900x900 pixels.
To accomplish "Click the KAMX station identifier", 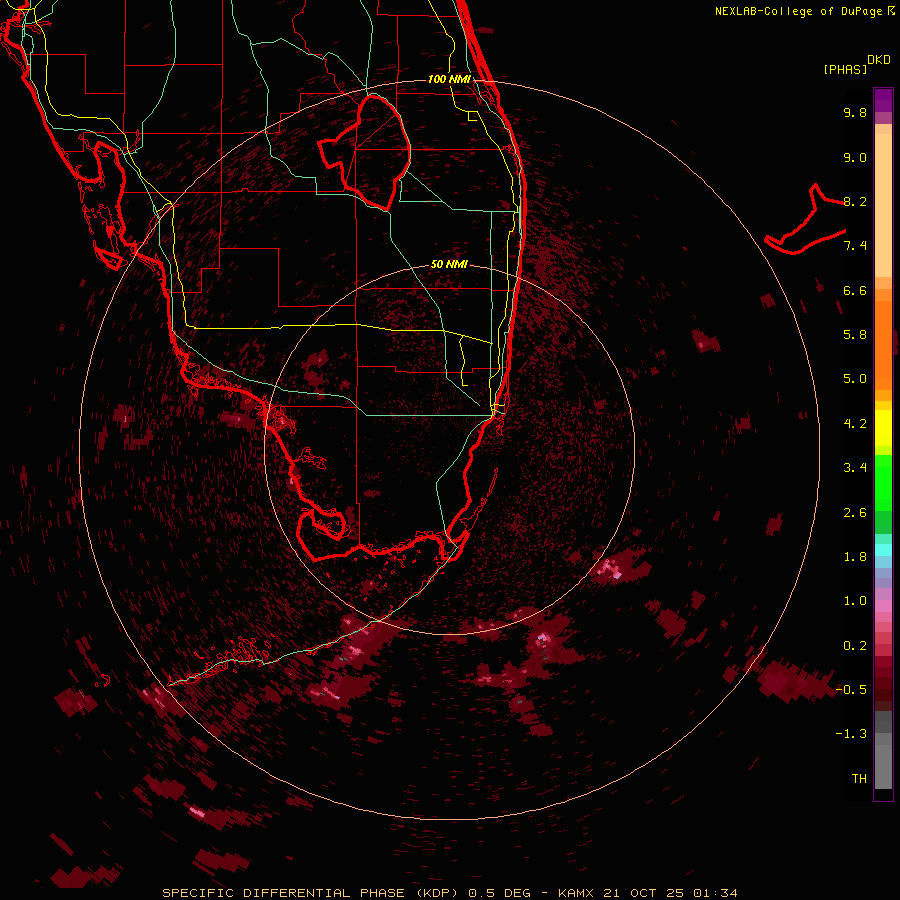I will pos(577,893).
